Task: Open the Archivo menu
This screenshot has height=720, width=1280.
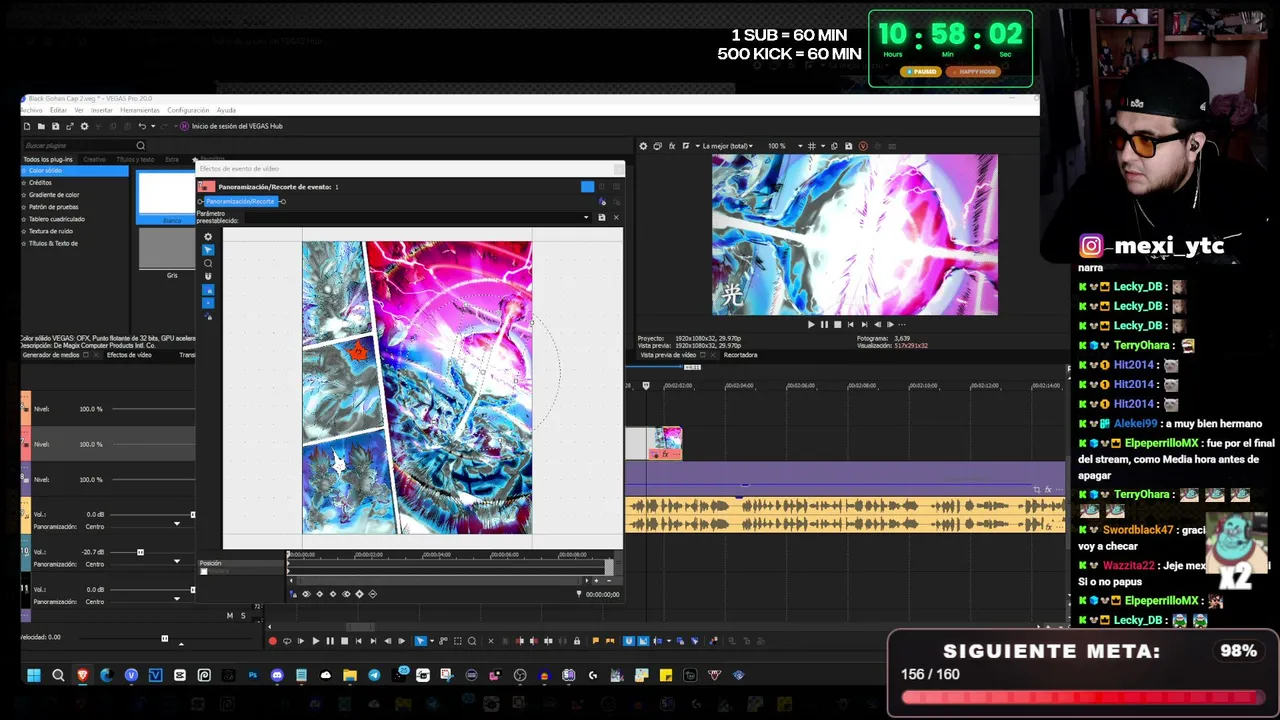Action: (31, 110)
